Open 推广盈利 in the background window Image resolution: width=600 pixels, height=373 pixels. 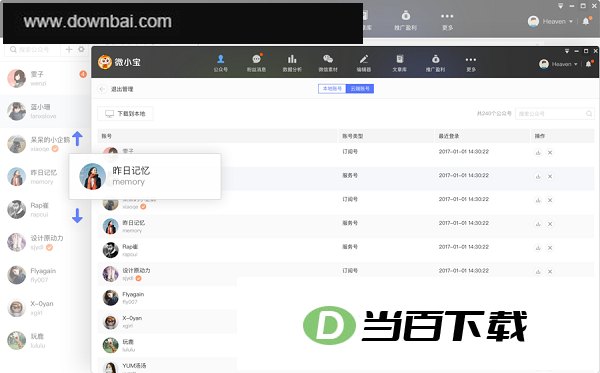(x=406, y=21)
